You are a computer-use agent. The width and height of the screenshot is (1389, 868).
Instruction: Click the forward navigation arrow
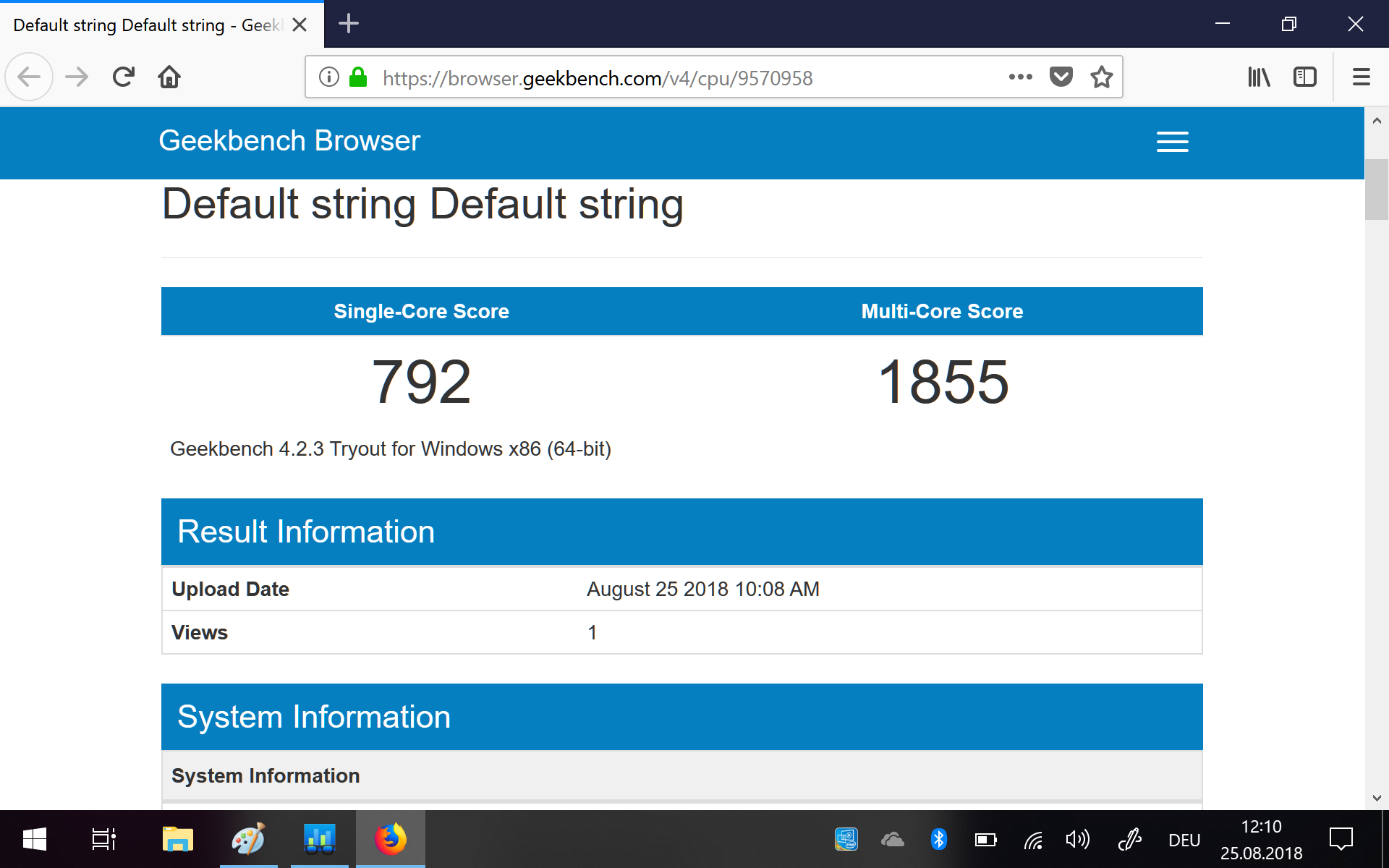tap(77, 77)
